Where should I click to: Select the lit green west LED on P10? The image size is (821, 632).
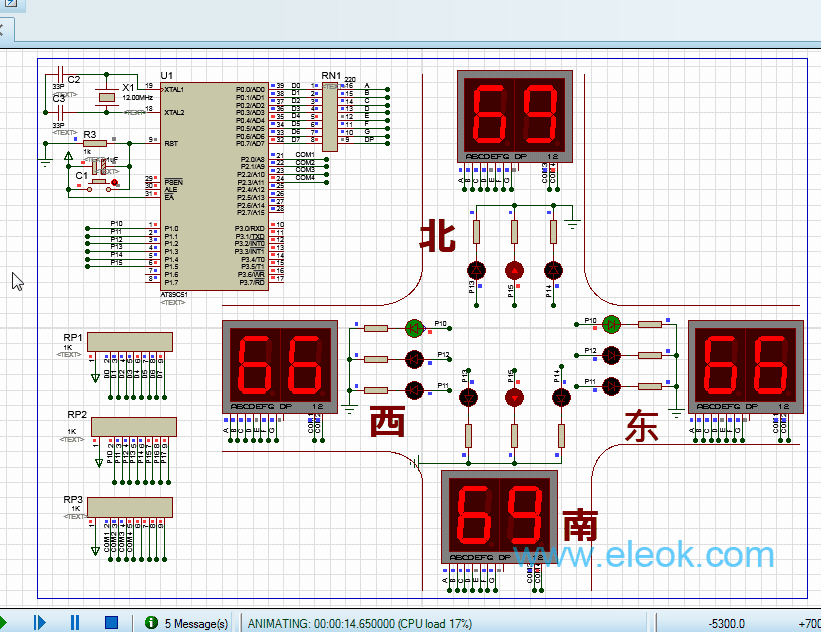click(414, 328)
